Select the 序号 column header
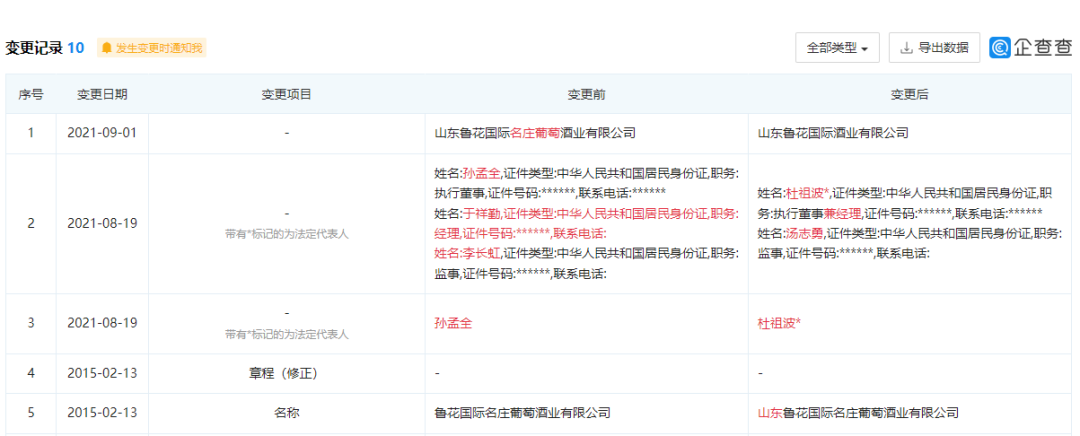The height and width of the screenshot is (436, 1080). [30, 95]
